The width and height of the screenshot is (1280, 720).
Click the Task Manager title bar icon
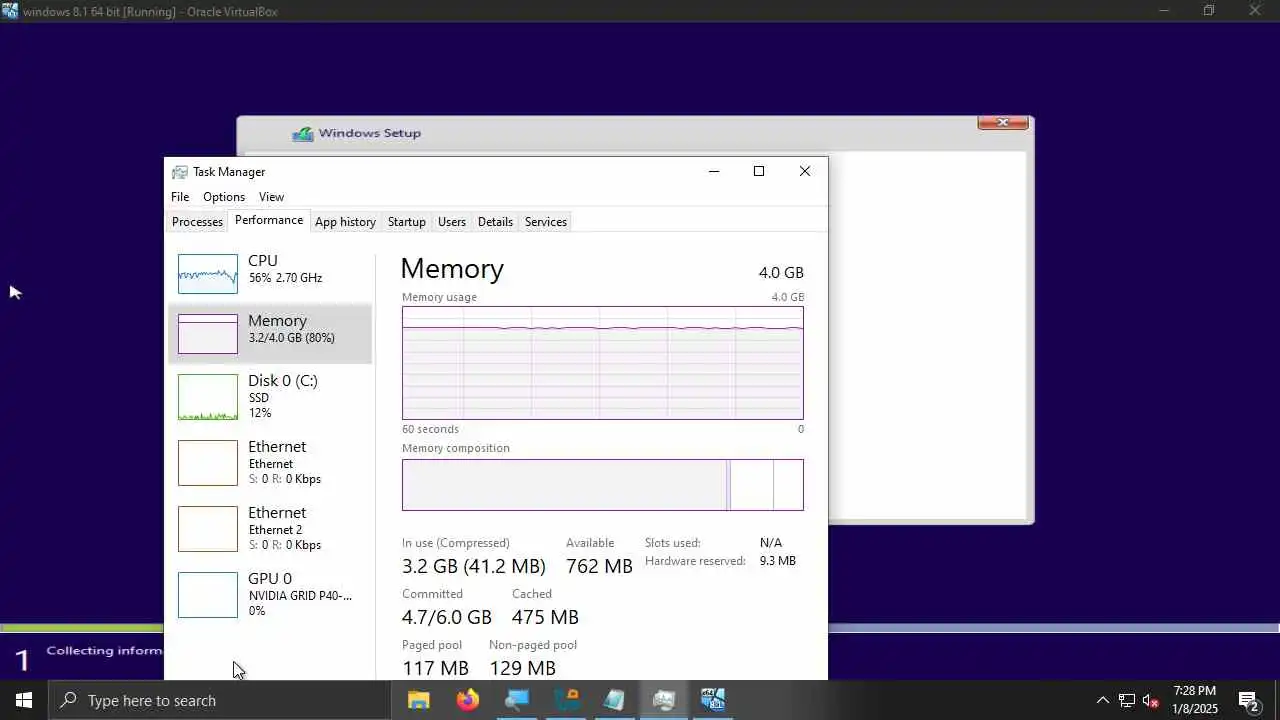coord(179,172)
